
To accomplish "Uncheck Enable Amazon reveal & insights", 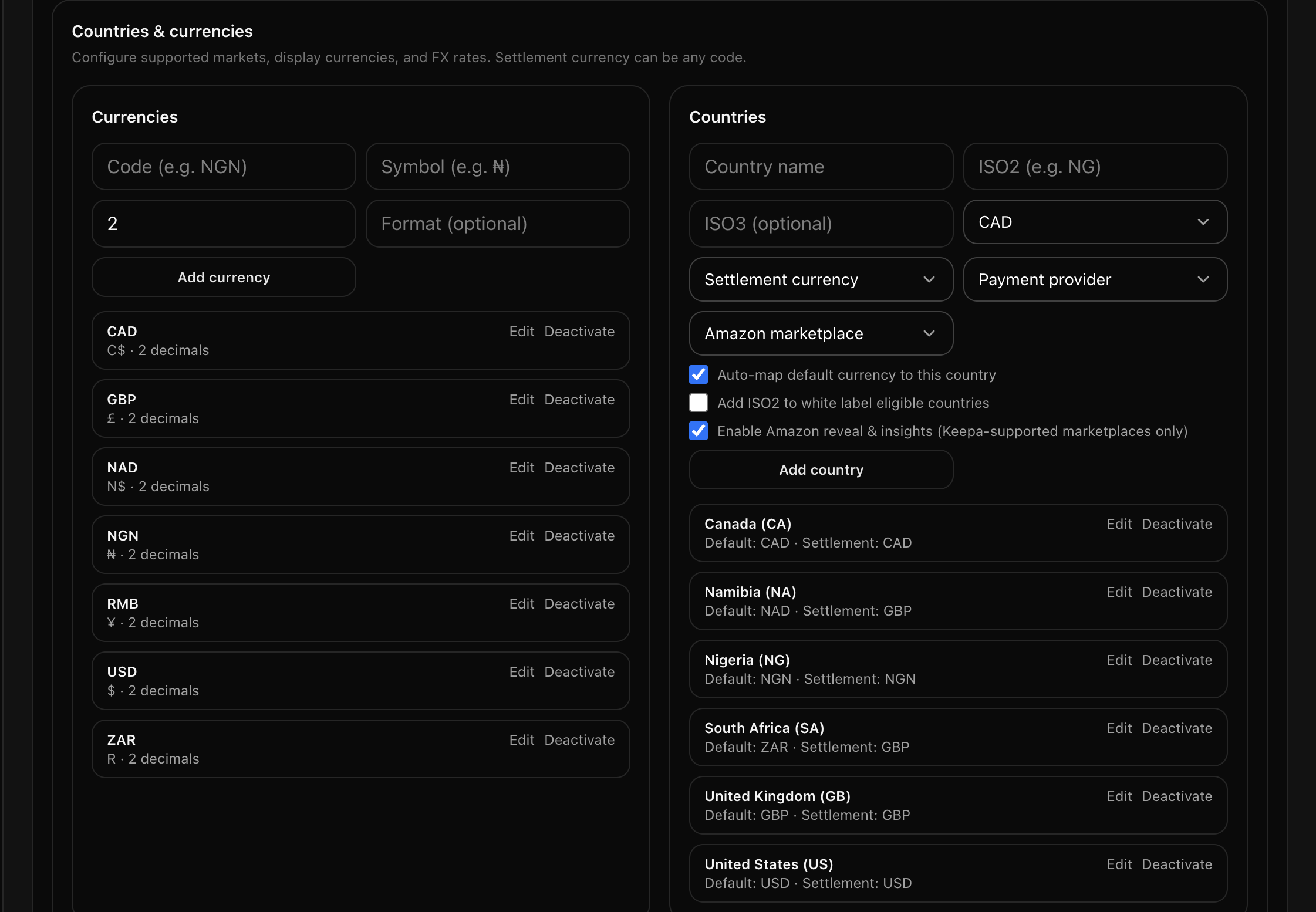I will 699,431.
